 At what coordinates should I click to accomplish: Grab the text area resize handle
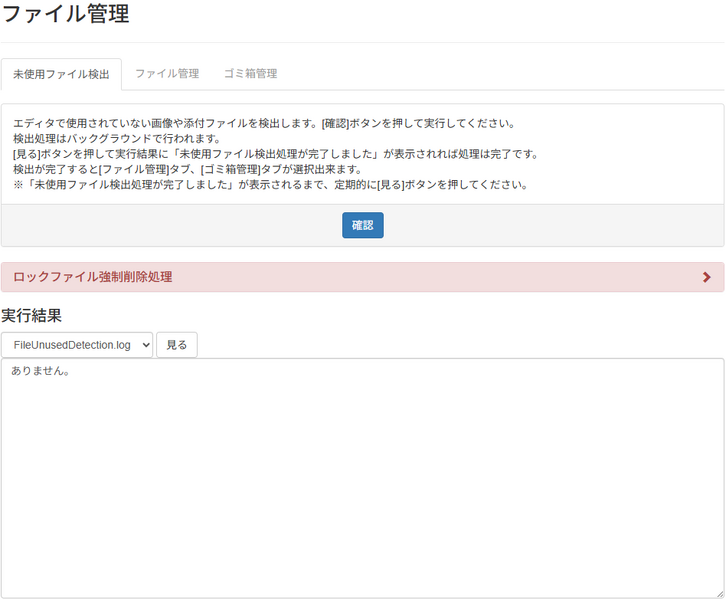point(718,593)
